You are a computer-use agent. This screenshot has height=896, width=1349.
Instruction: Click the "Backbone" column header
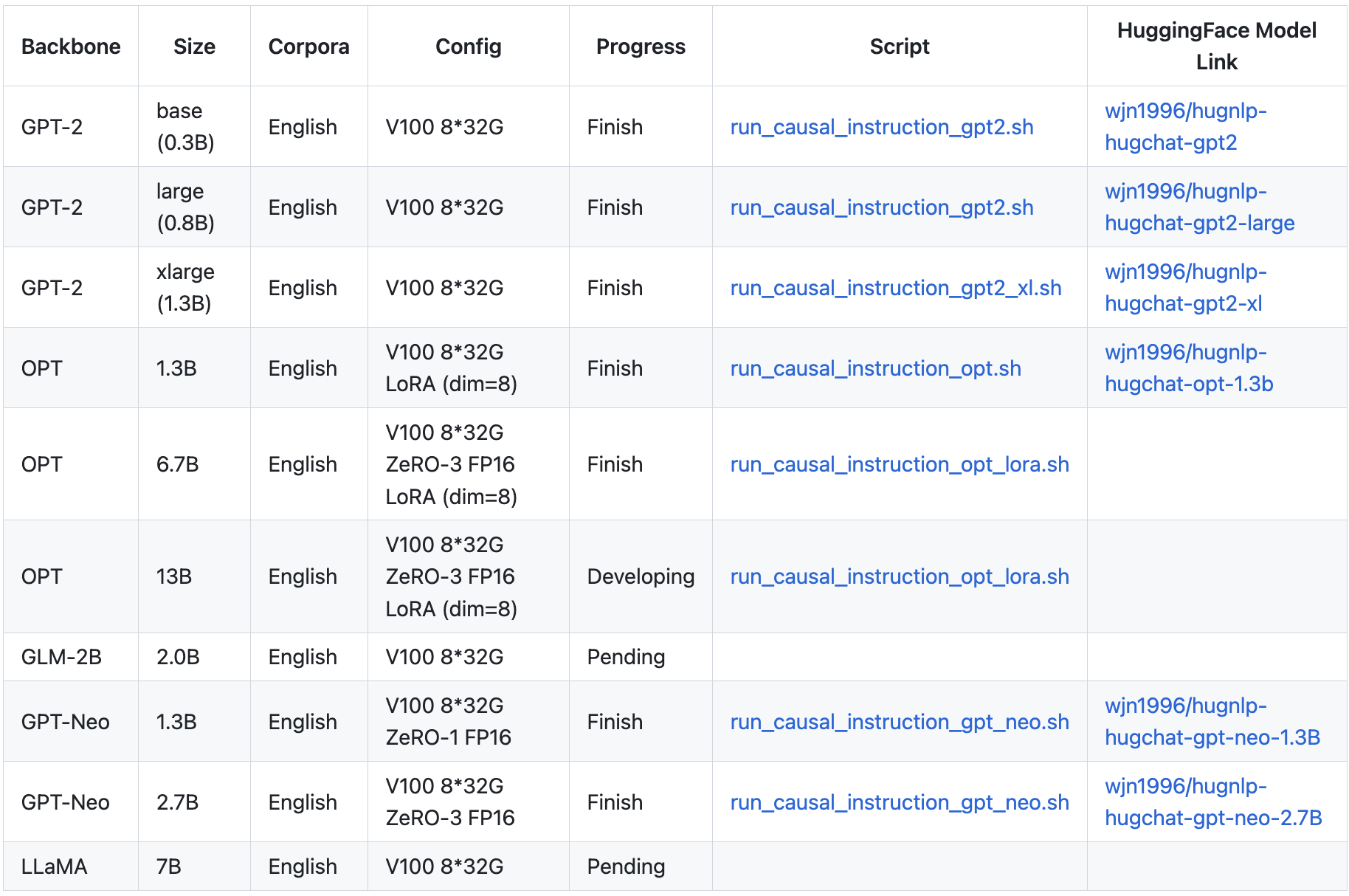click(x=71, y=46)
